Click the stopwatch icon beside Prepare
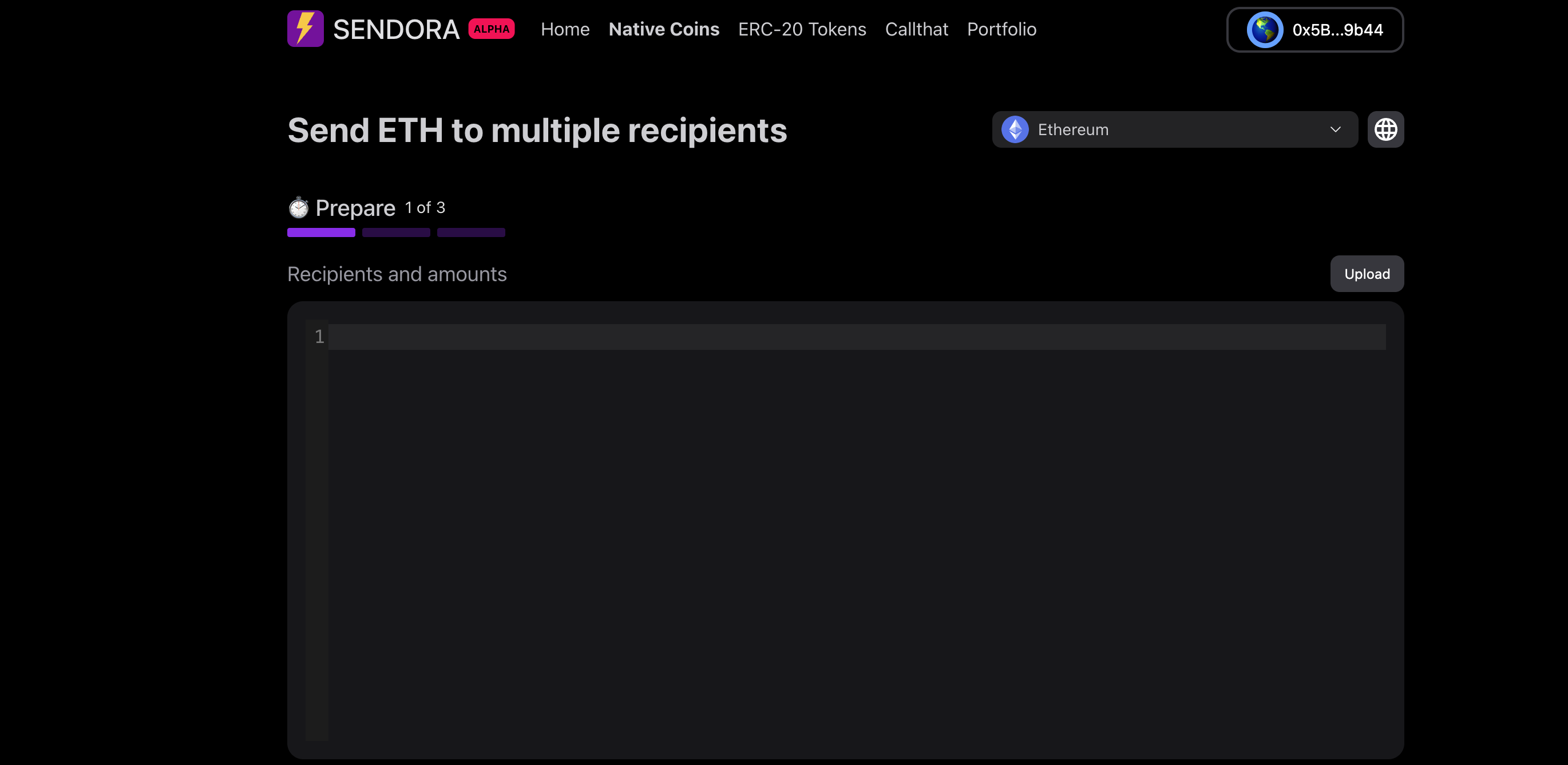Screen dimensions: 1568x765 298,208
